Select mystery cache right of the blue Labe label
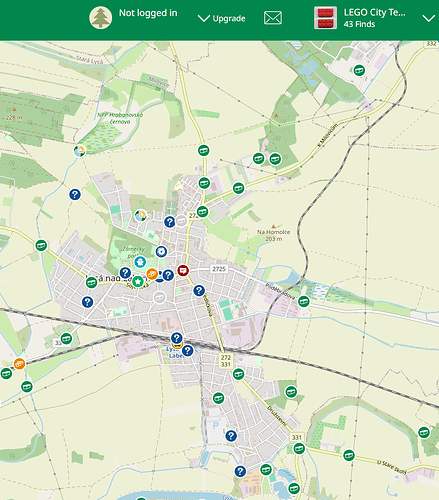The width and height of the screenshot is (439, 500). point(188,350)
